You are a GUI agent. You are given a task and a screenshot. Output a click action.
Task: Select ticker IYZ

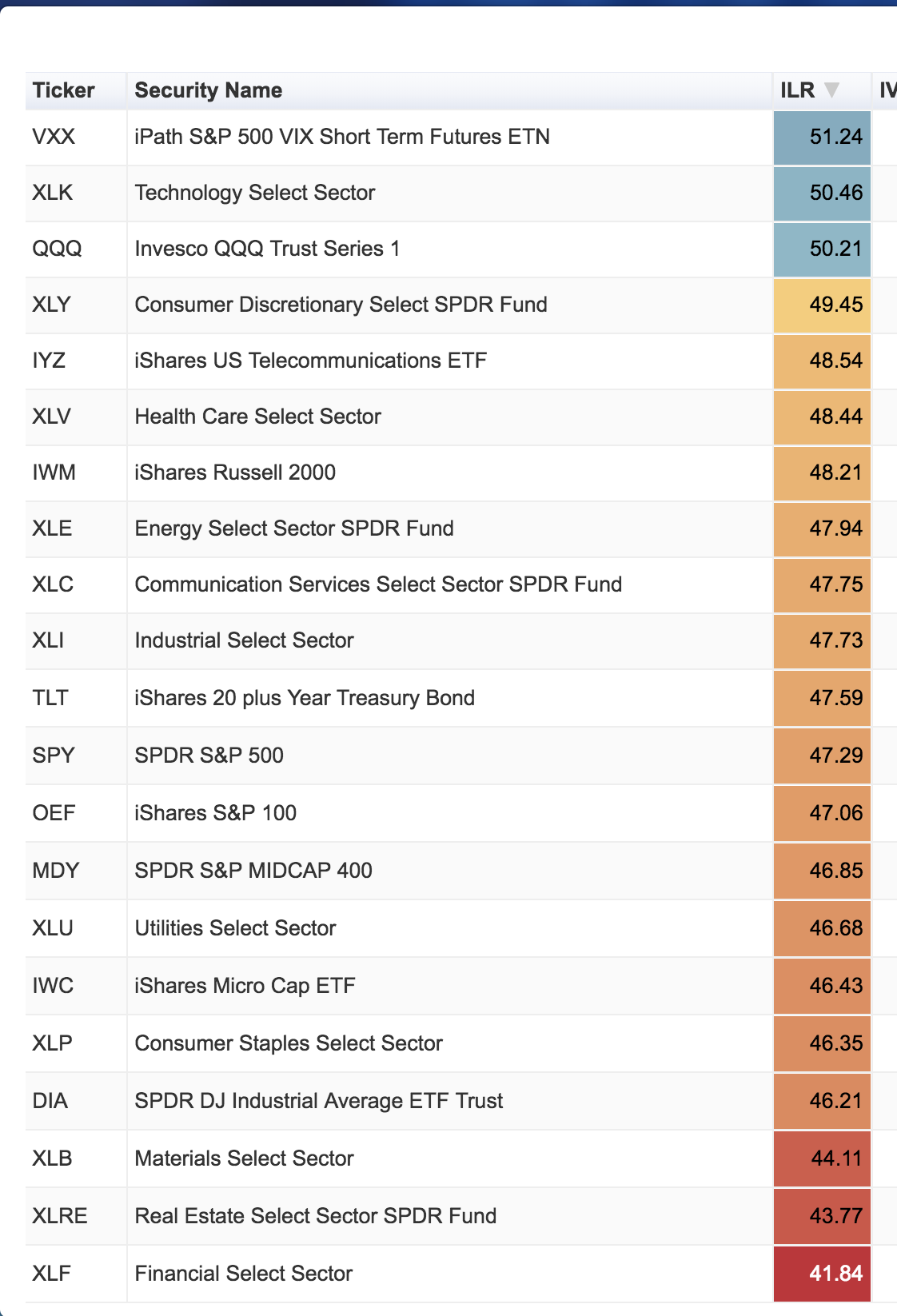tap(49, 361)
